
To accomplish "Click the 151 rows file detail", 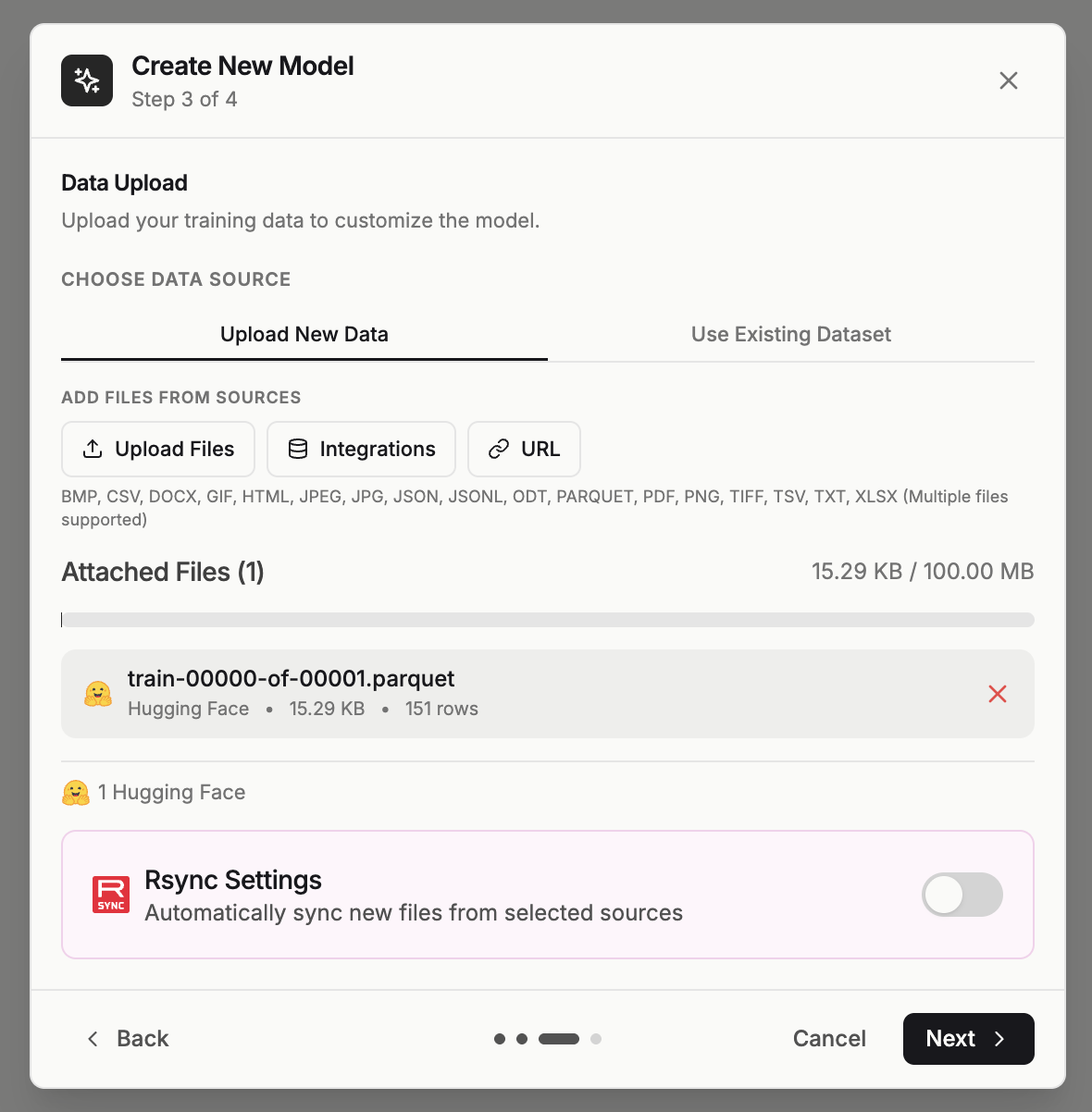I will point(441,709).
